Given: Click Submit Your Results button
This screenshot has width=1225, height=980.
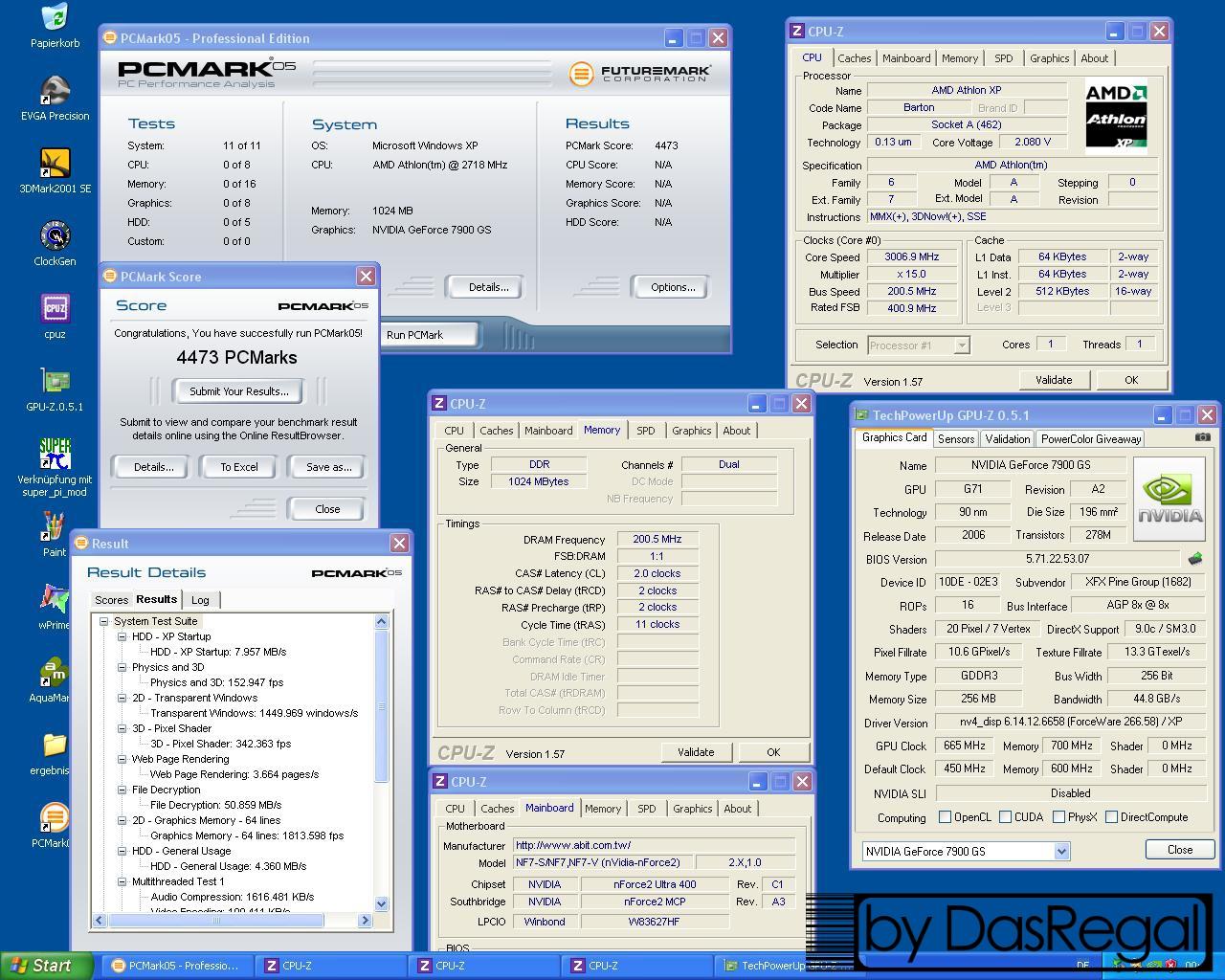Looking at the screenshot, I should (238, 391).
